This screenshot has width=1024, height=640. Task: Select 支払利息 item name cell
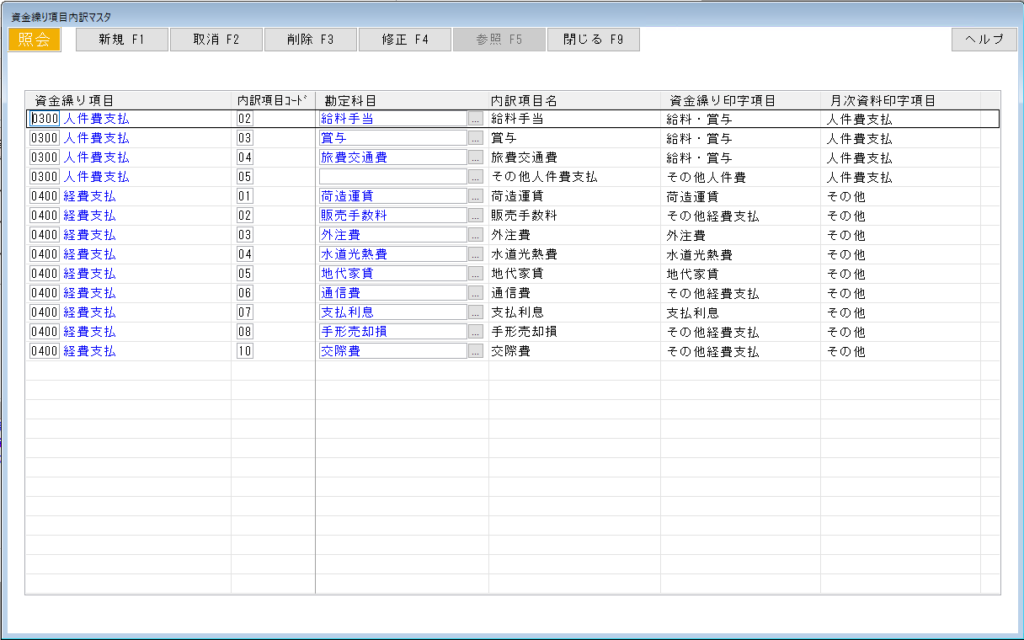[574, 312]
